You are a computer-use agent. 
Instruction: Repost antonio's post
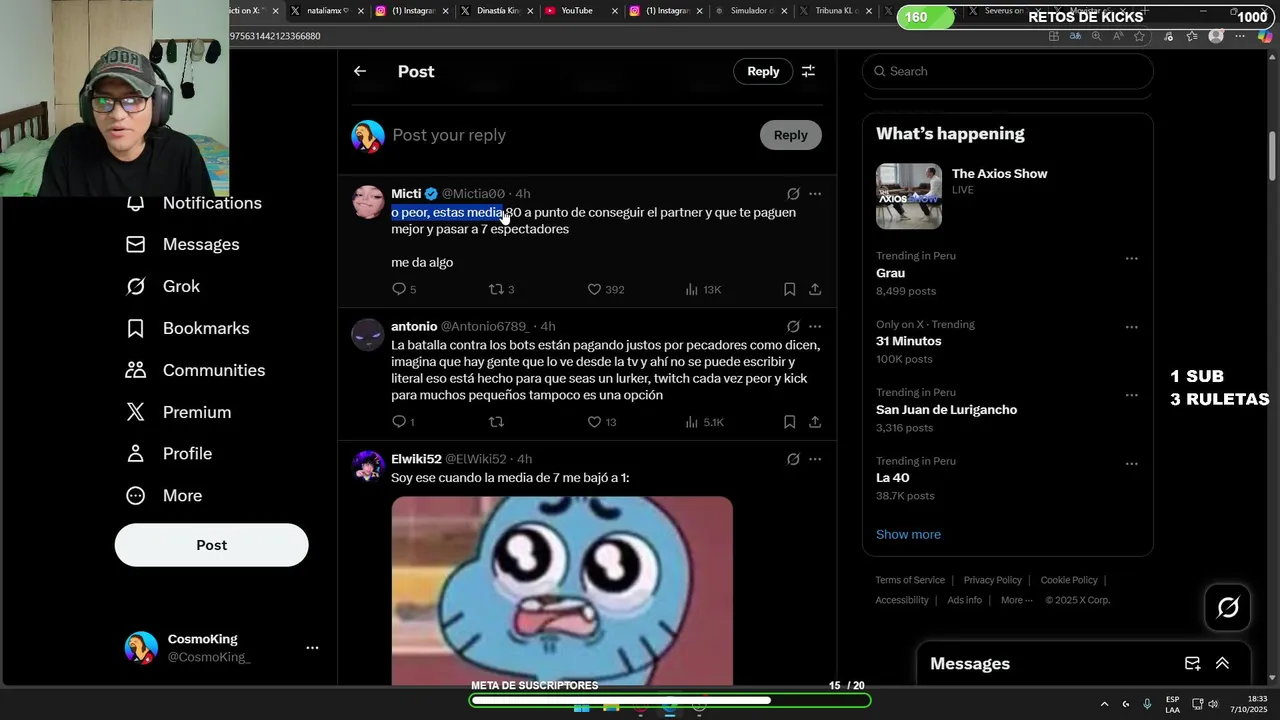(495, 422)
